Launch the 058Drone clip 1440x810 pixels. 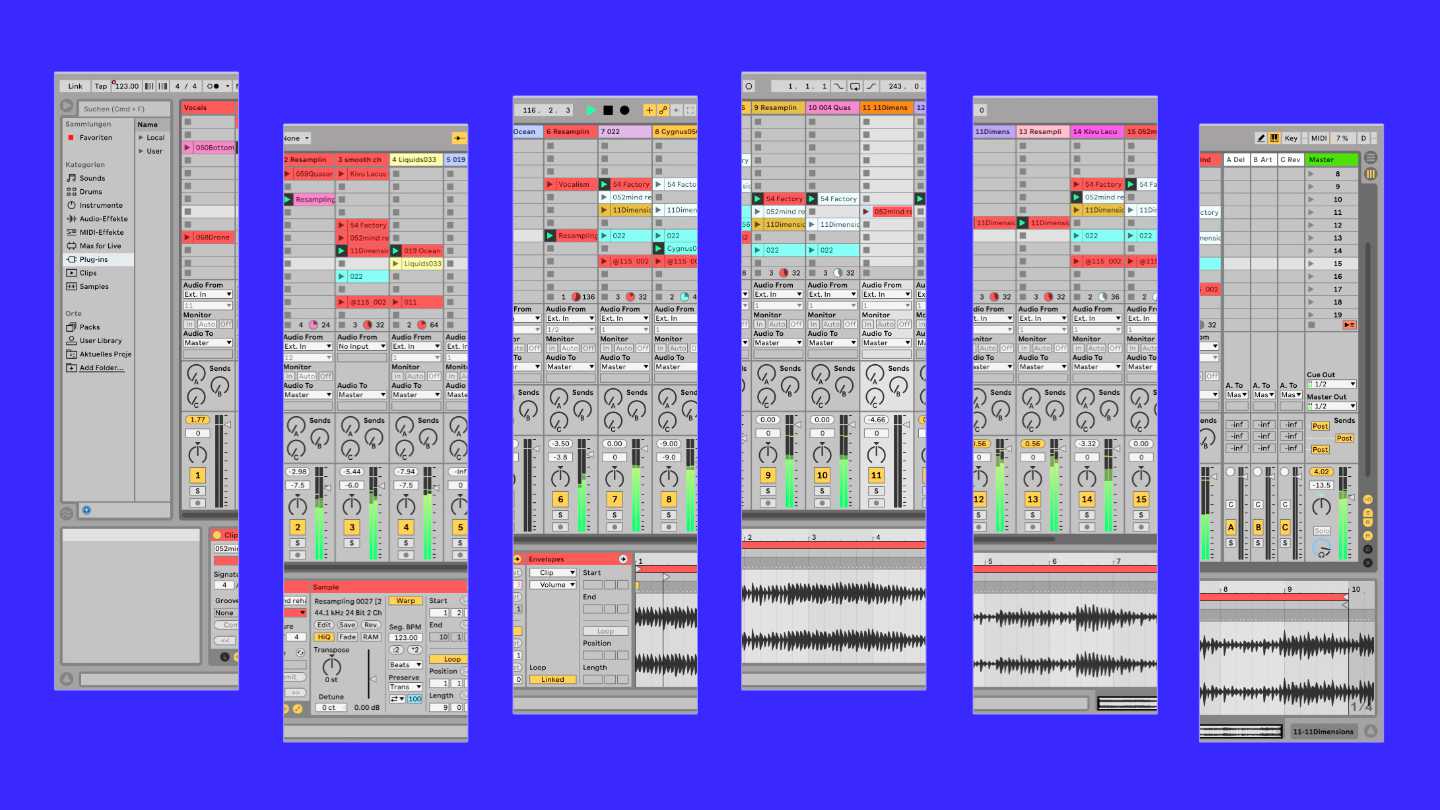pyautogui.click(x=208, y=237)
